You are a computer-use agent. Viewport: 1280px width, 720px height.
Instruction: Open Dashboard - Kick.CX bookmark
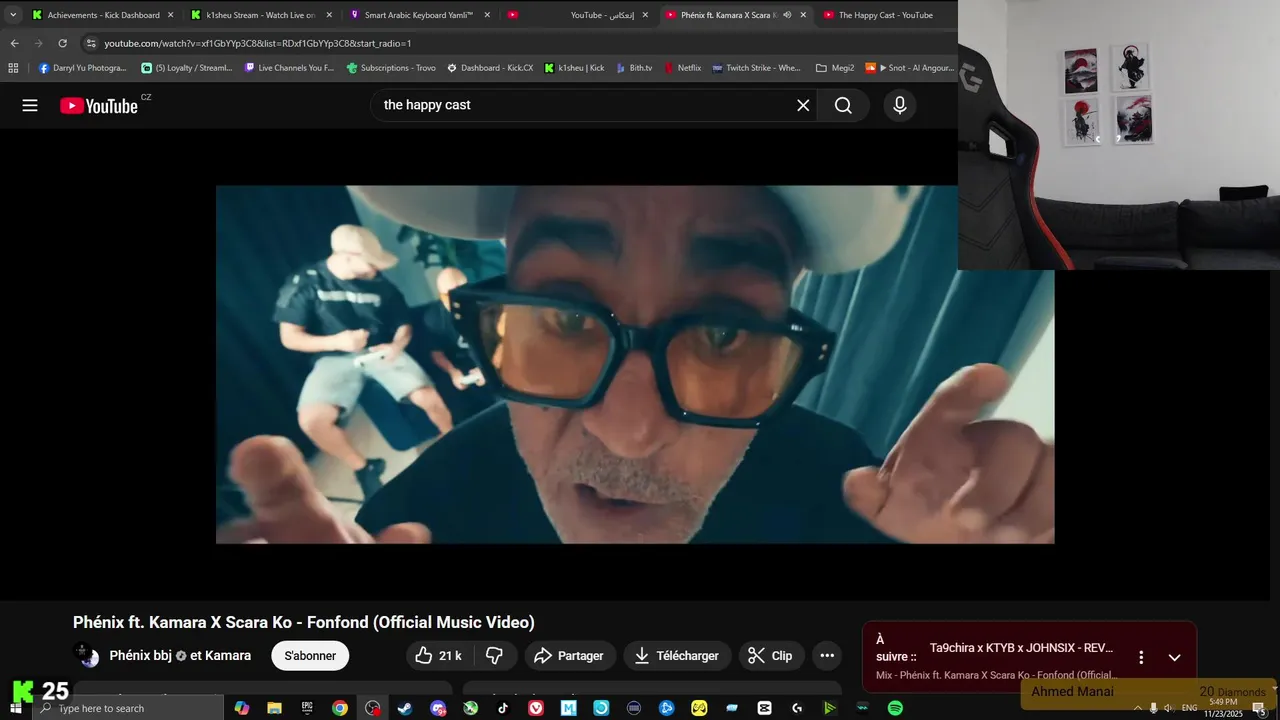pos(490,68)
